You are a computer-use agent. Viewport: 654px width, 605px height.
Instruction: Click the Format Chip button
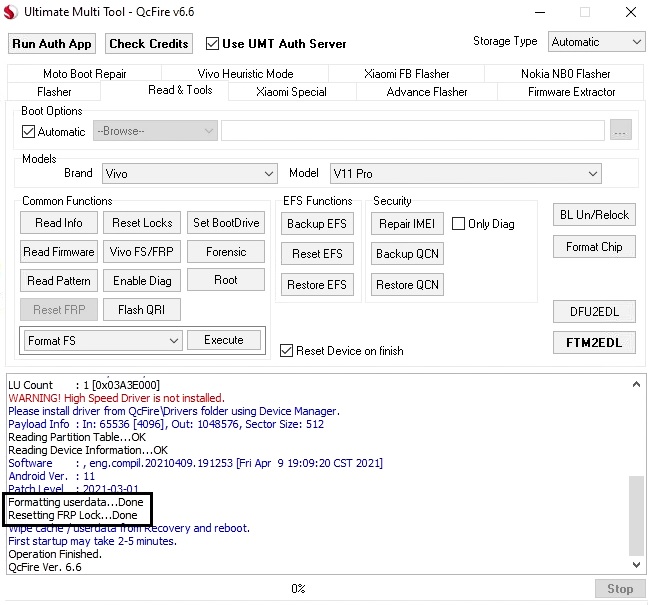(x=594, y=247)
